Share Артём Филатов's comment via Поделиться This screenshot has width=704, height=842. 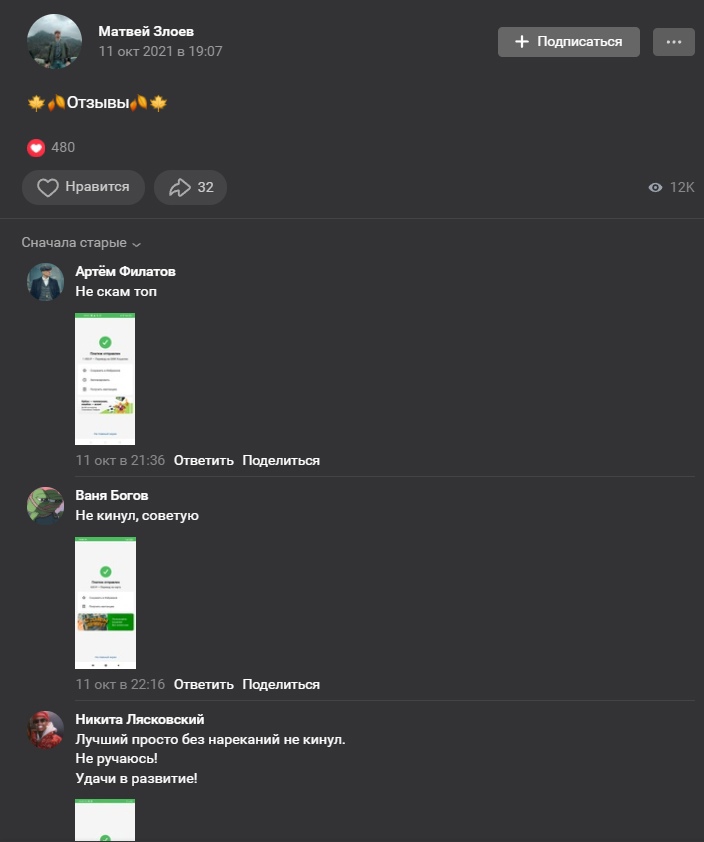tap(281, 461)
